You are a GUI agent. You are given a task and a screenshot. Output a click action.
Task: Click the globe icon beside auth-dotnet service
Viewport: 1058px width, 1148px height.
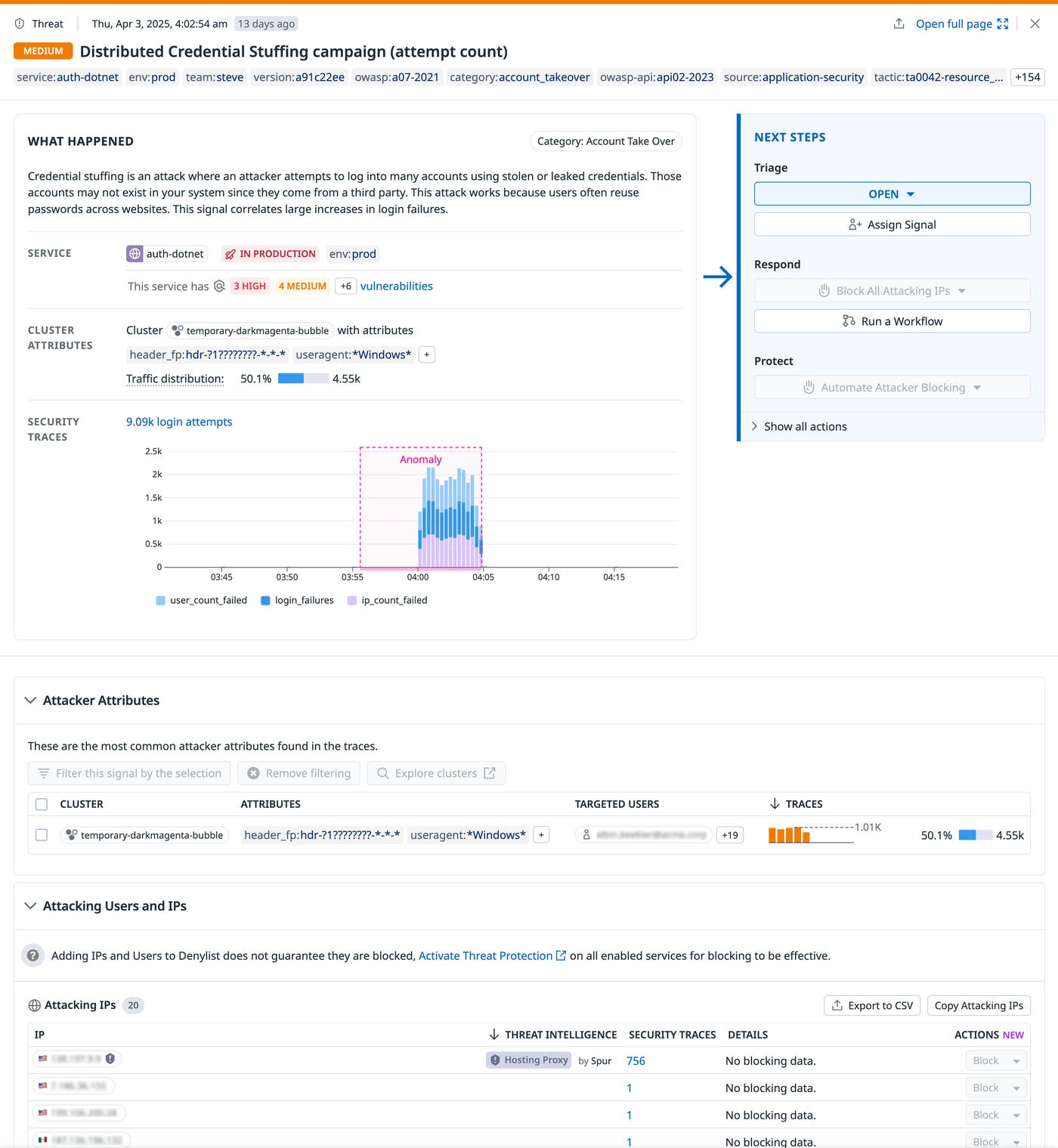click(135, 254)
